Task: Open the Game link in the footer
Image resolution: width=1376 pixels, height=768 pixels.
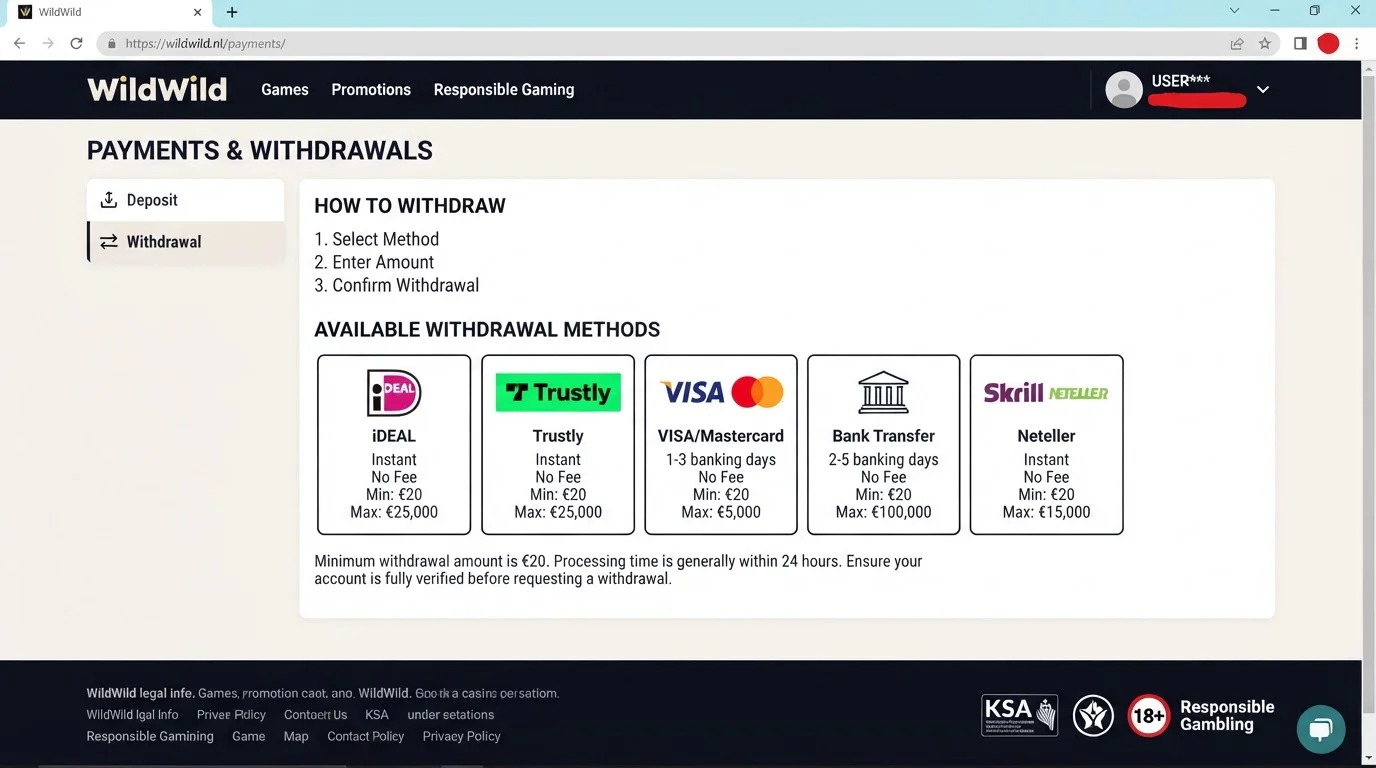Action: 249,736
